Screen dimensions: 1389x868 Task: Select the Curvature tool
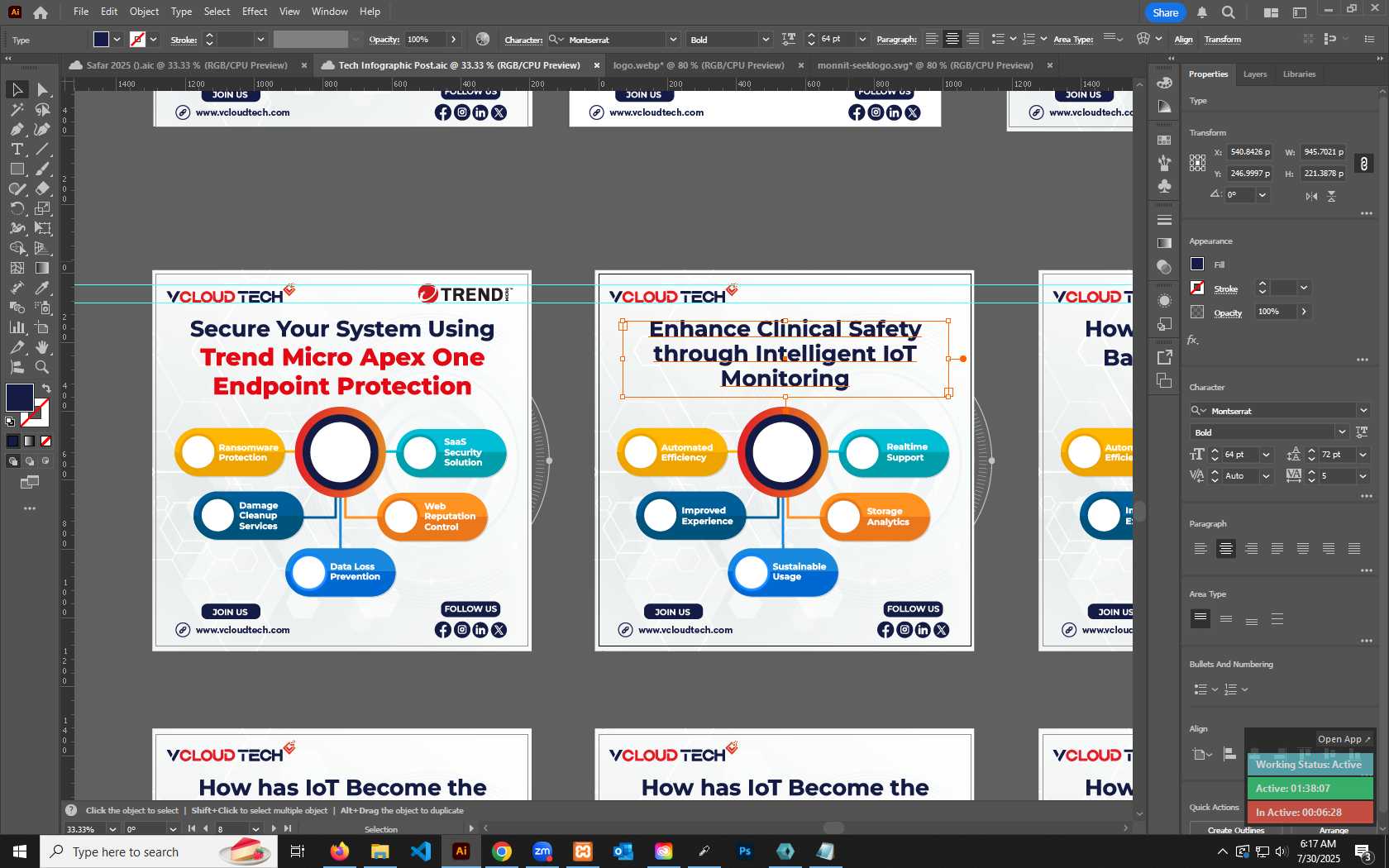(x=43, y=129)
